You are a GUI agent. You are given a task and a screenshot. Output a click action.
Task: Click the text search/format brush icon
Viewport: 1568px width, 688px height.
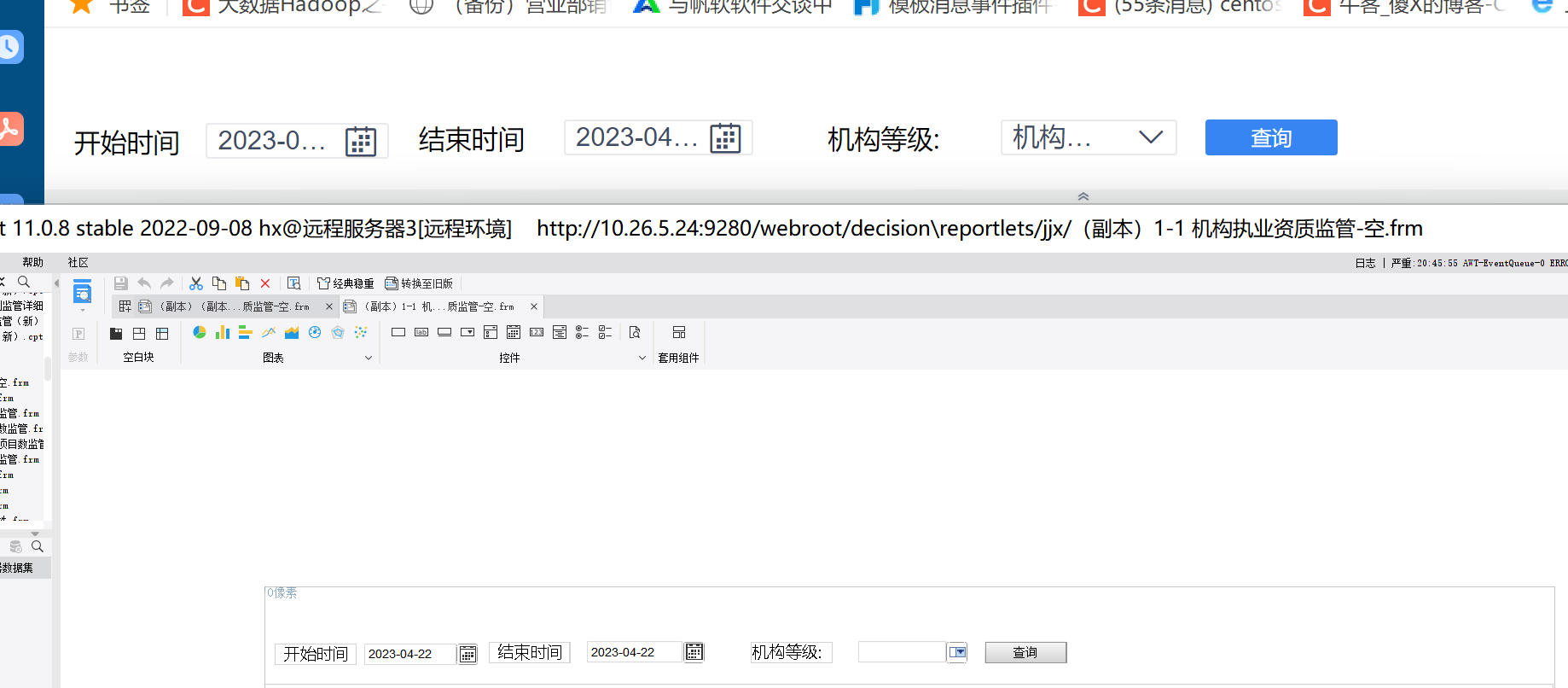click(x=294, y=283)
